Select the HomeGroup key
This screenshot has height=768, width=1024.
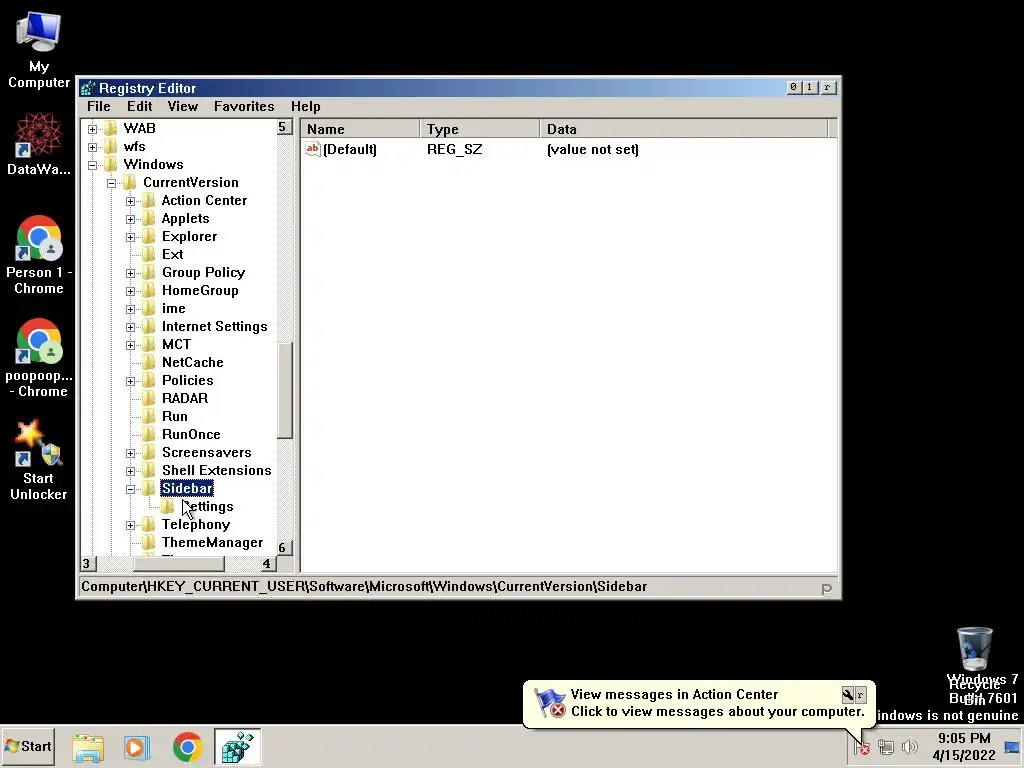[200, 291]
